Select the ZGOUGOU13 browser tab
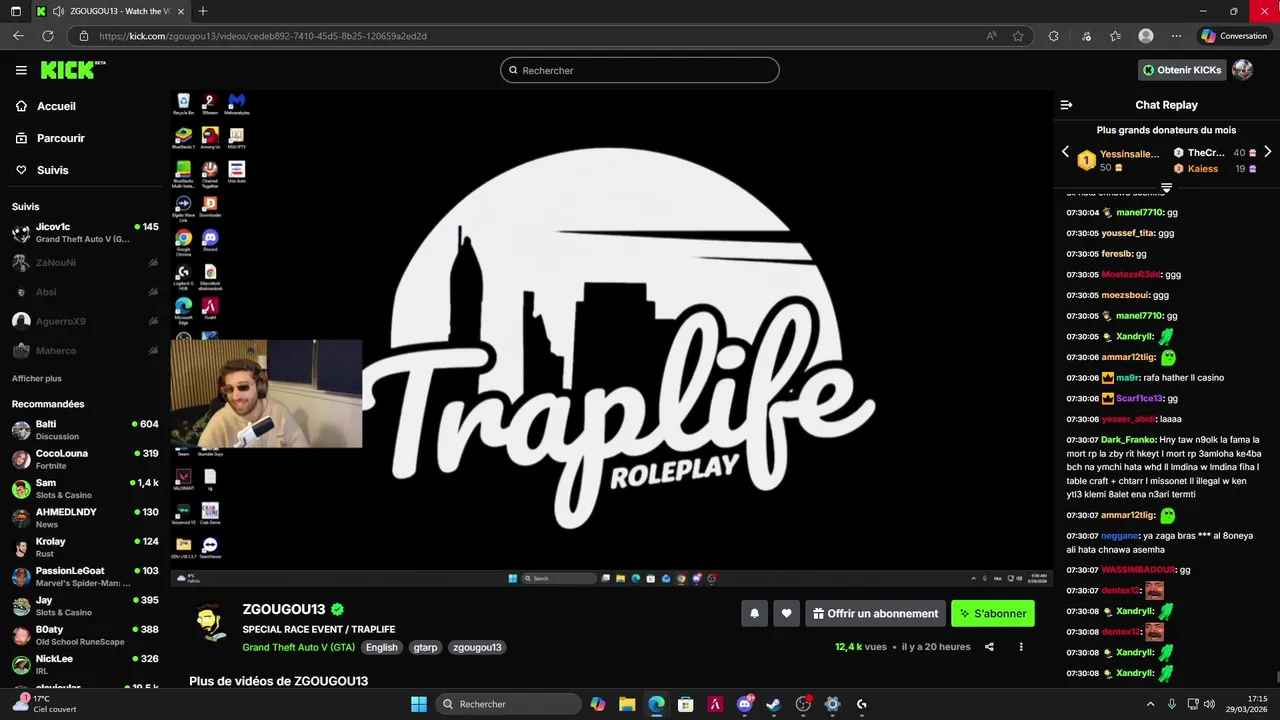The height and width of the screenshot is (720, 1280). pos(110,11)
